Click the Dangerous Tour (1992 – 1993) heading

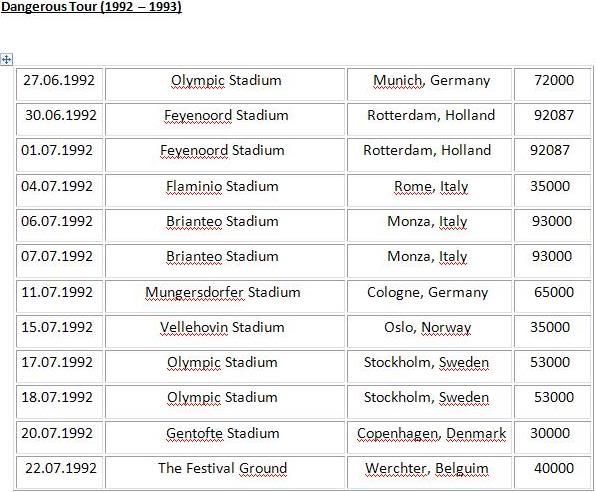coord(91,7)
